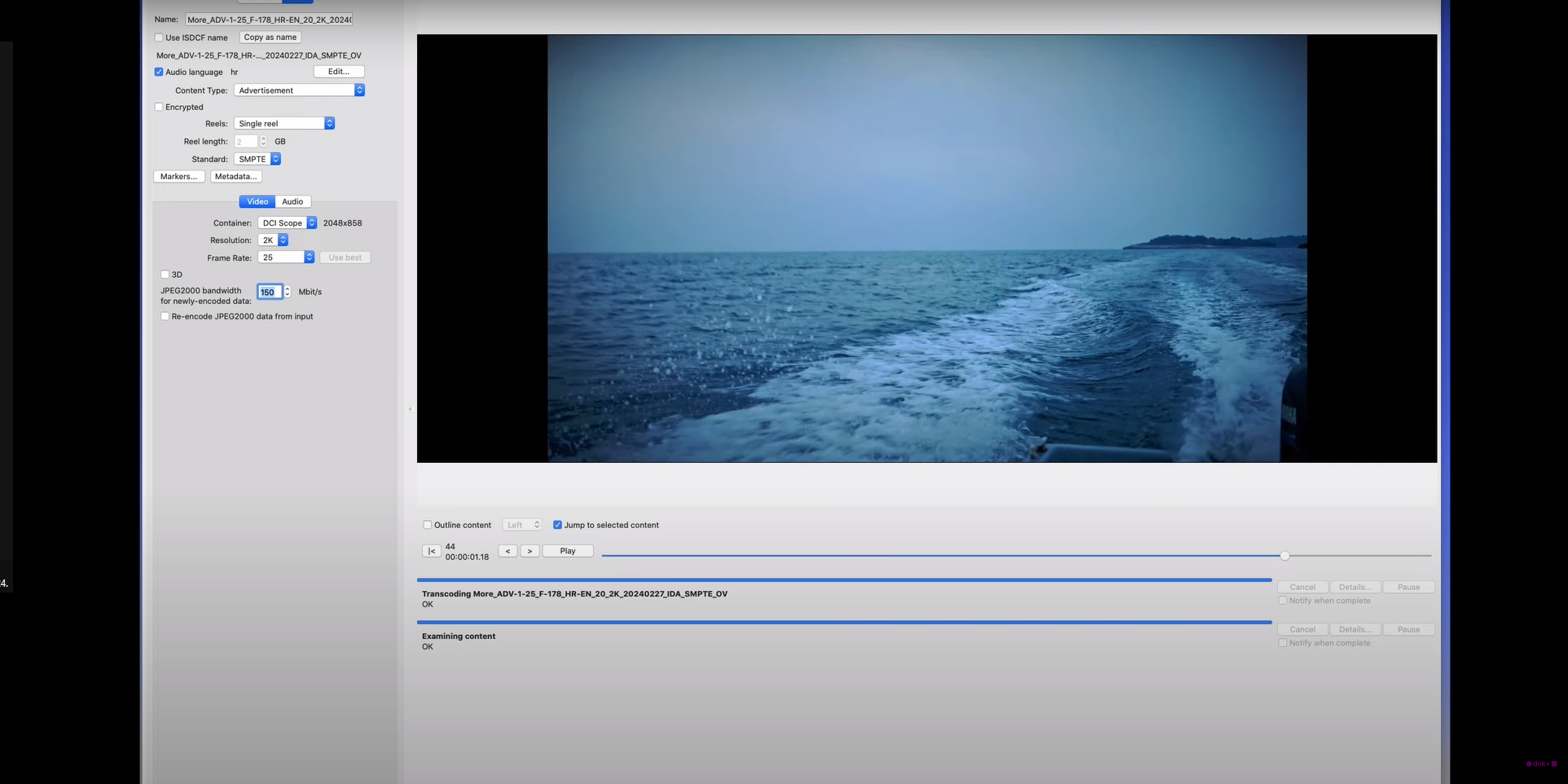Uncheck Jump to selected content
The height and width of the screenshot is (784, 1568).
558,525
